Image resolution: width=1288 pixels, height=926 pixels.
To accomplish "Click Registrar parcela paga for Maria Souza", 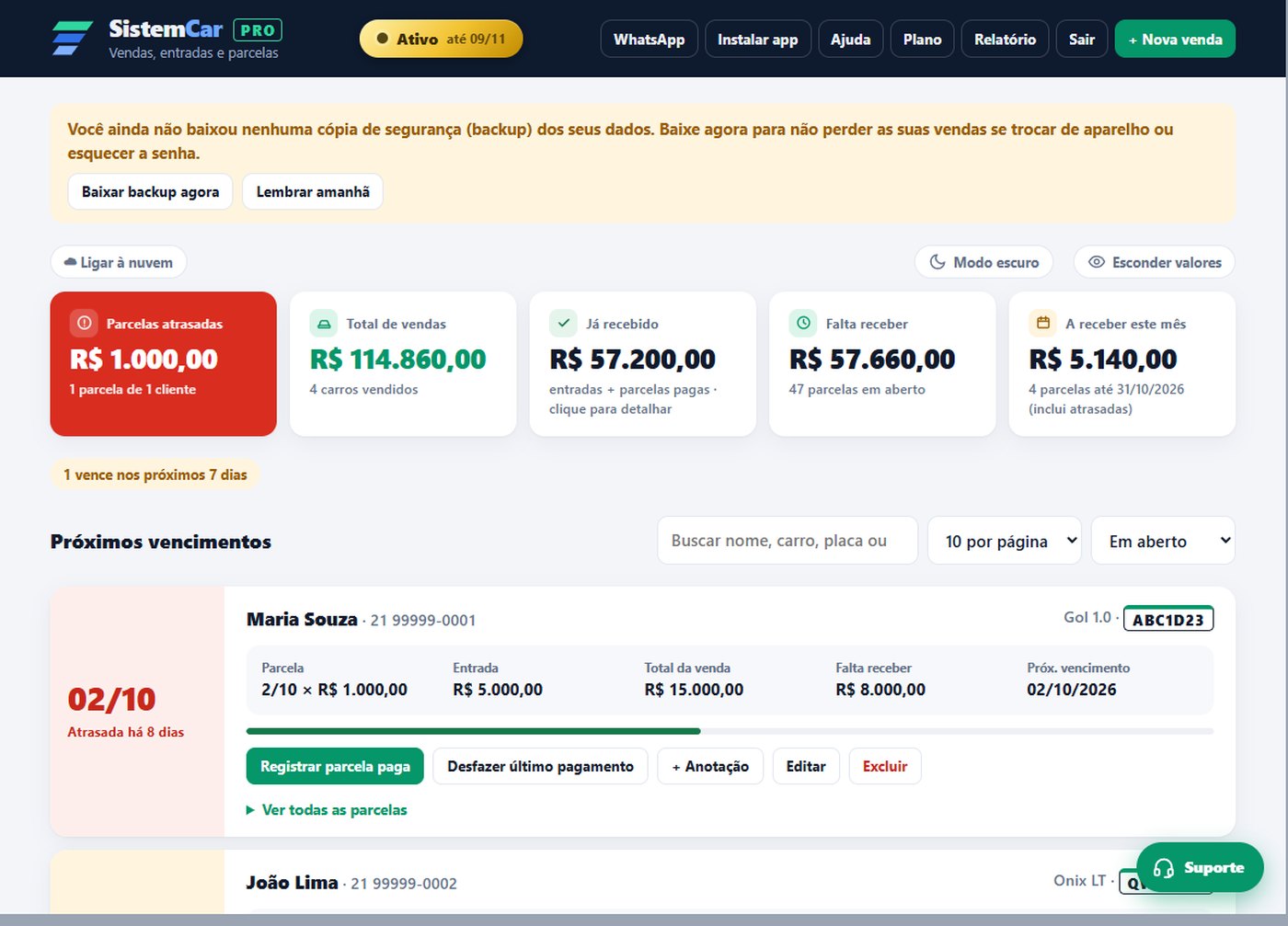I will click(335, 766).
